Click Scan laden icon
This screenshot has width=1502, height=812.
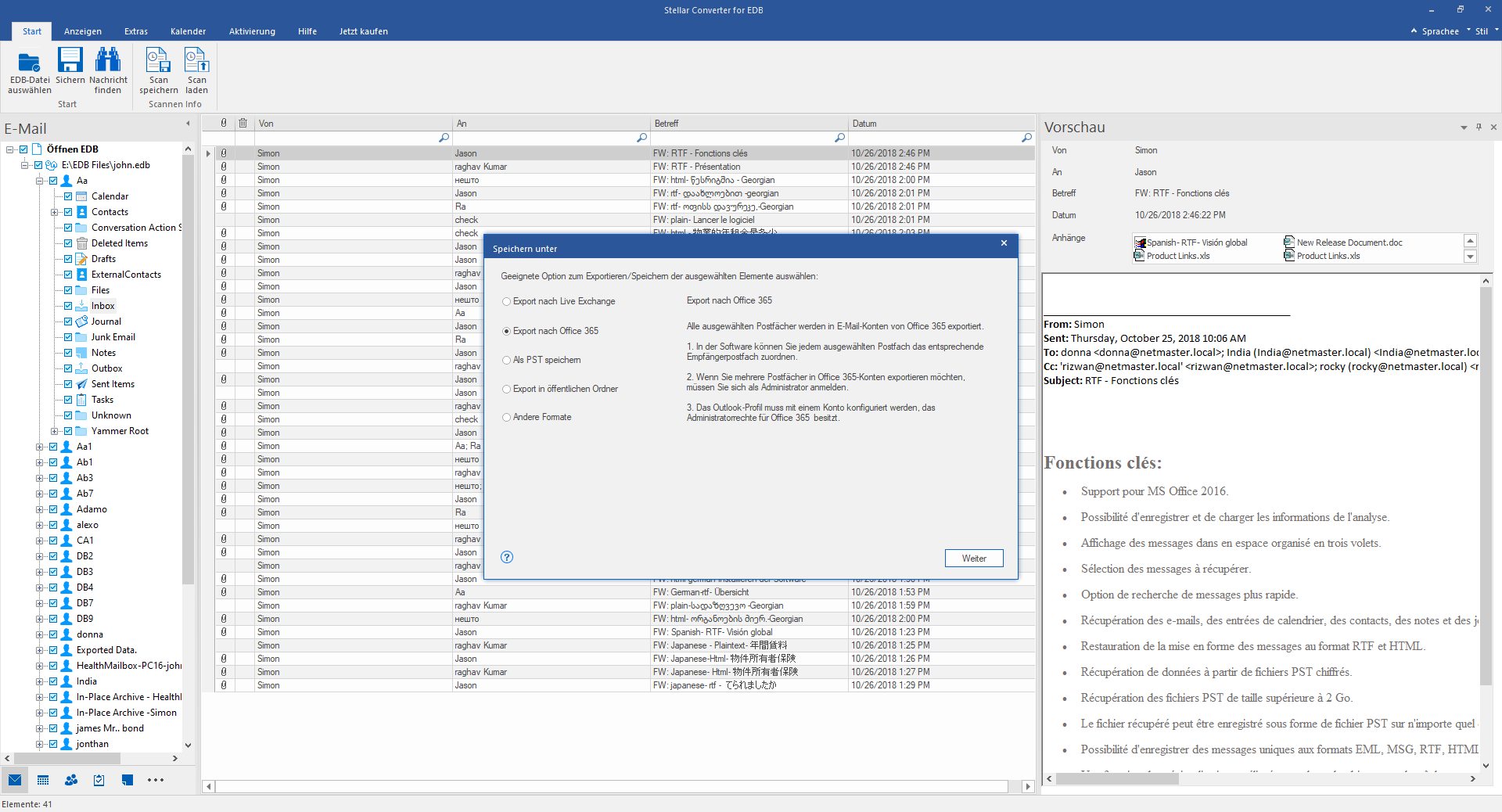(x=196, y=70)
